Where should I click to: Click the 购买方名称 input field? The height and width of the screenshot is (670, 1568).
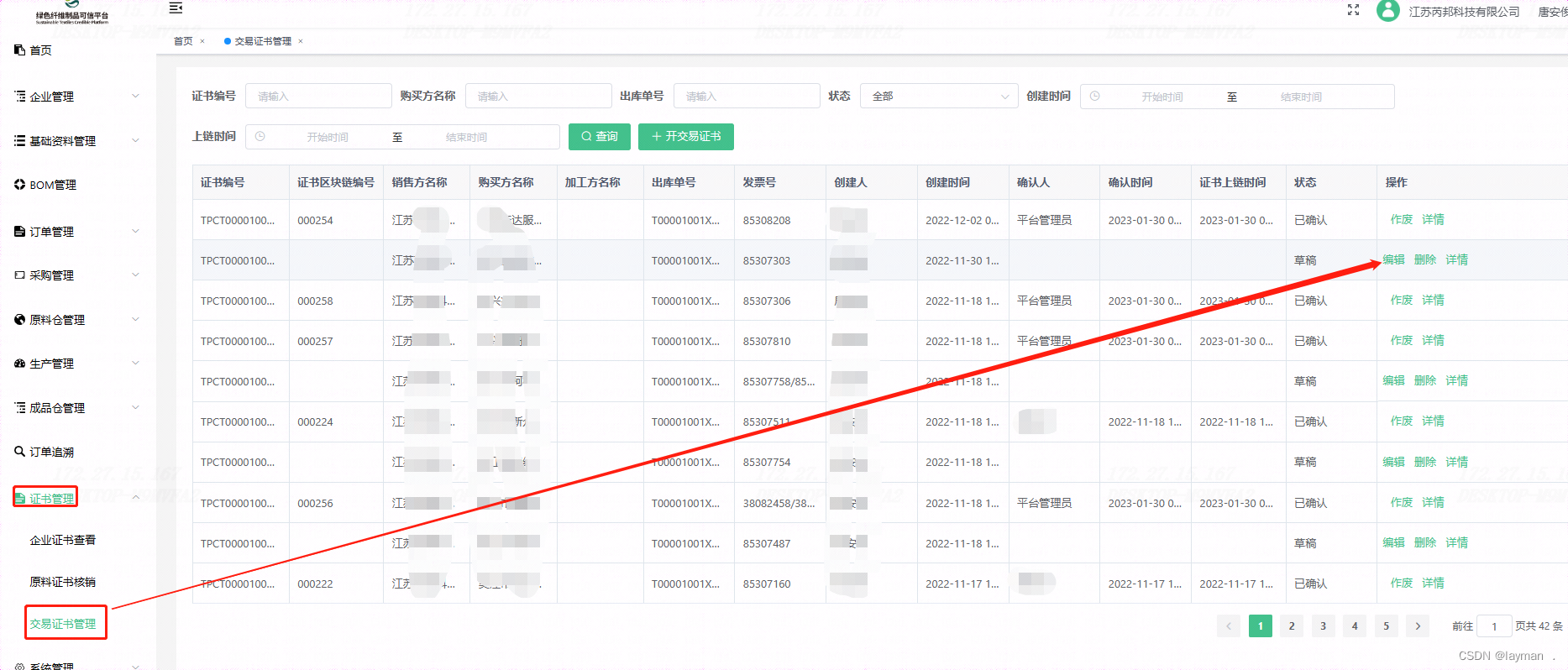pyautogui.click(x=538, y=97)
